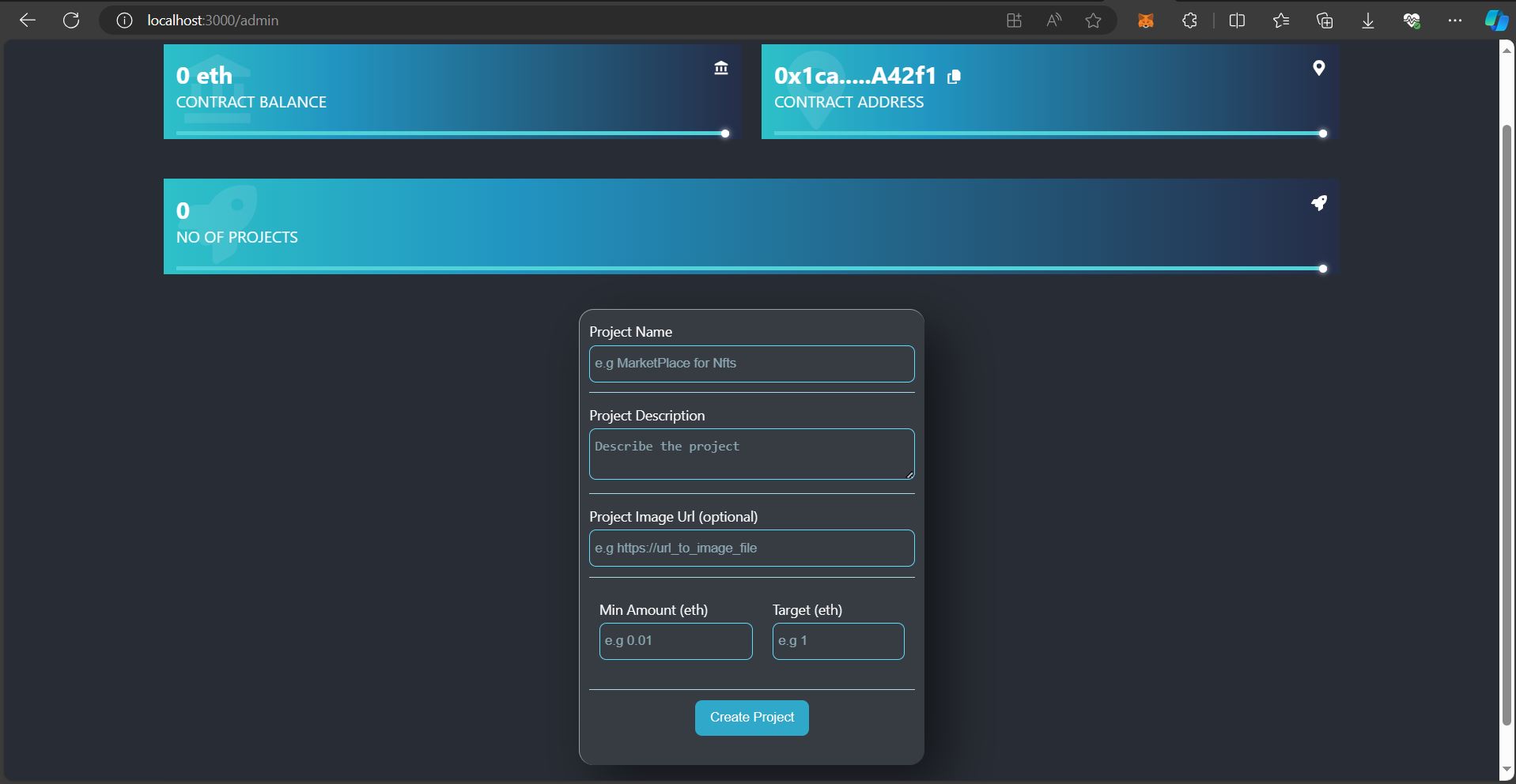The height and width of the screenshot is (784, 1516).
Task: Copy the contract address 0x1ca.....A42f1
Action: click(x=955, y=77)
